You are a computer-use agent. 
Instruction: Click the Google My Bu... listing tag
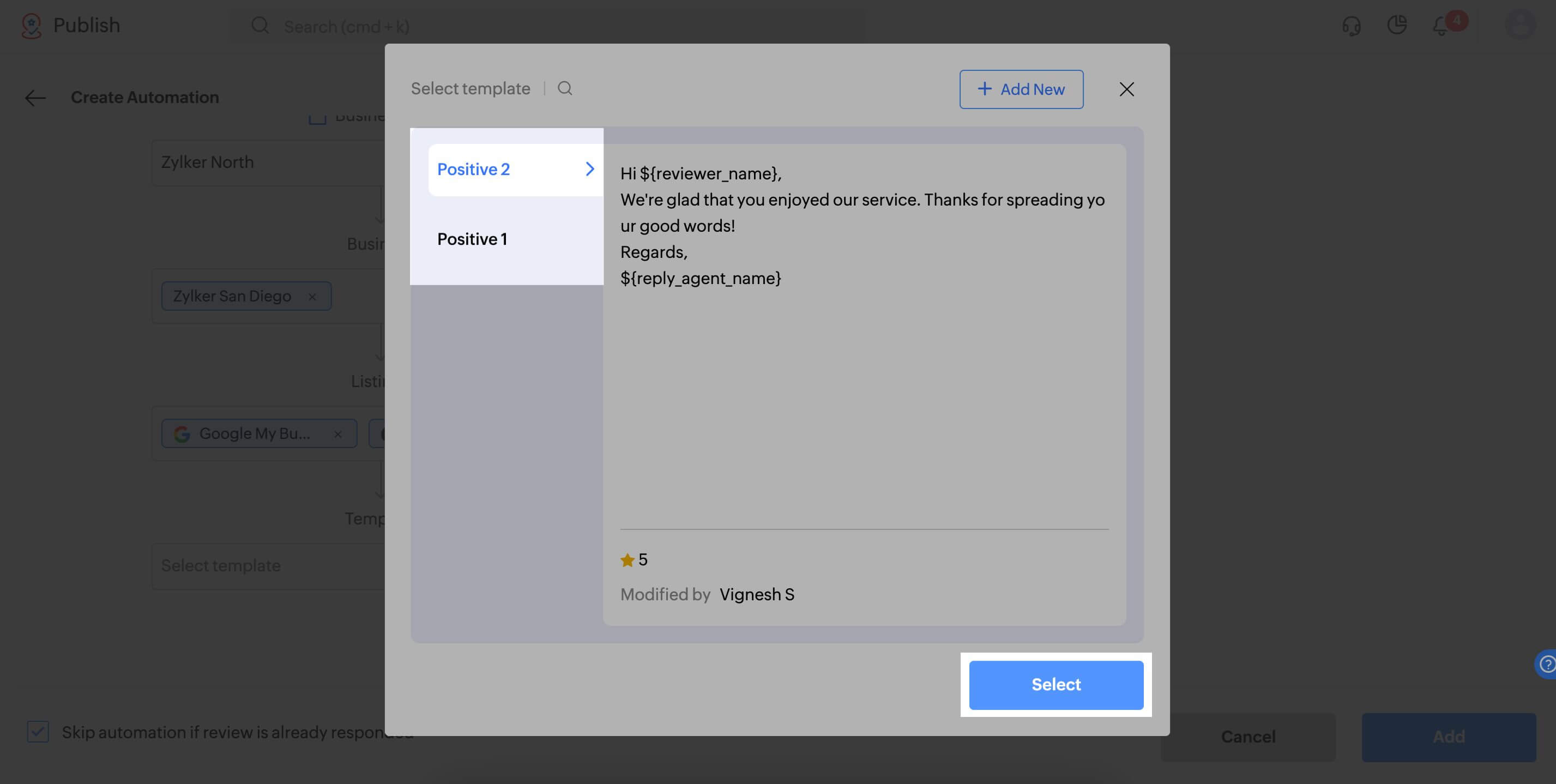(259, 433)
